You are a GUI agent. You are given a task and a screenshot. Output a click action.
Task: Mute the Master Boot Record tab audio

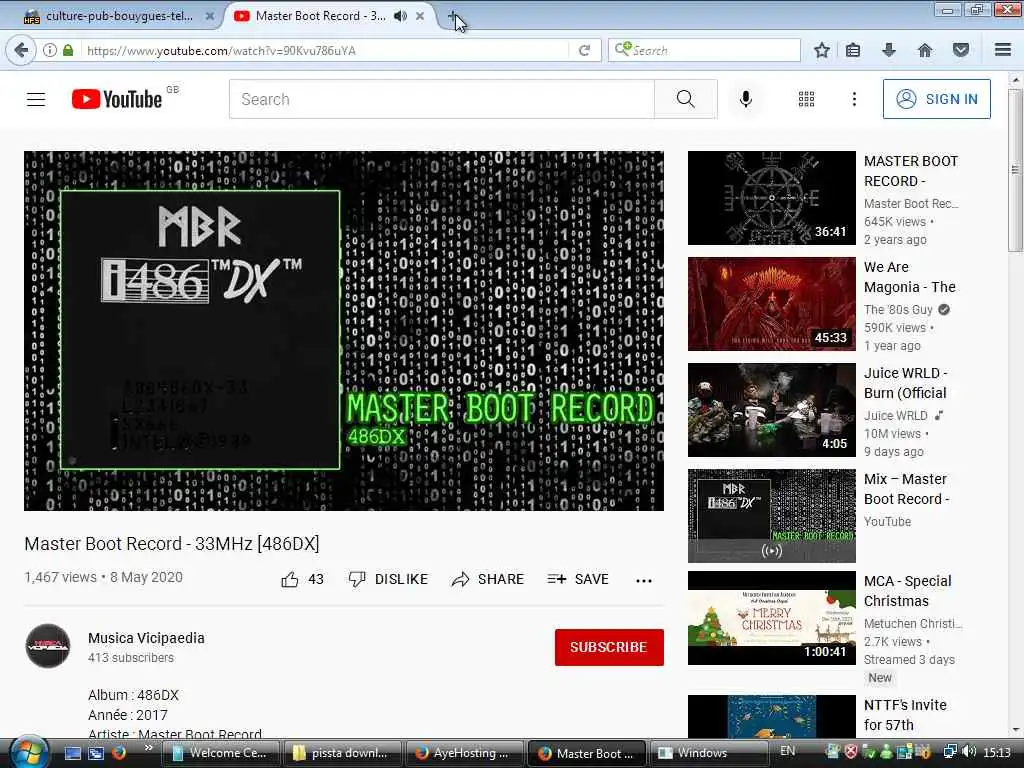click(x=400, y=16)
